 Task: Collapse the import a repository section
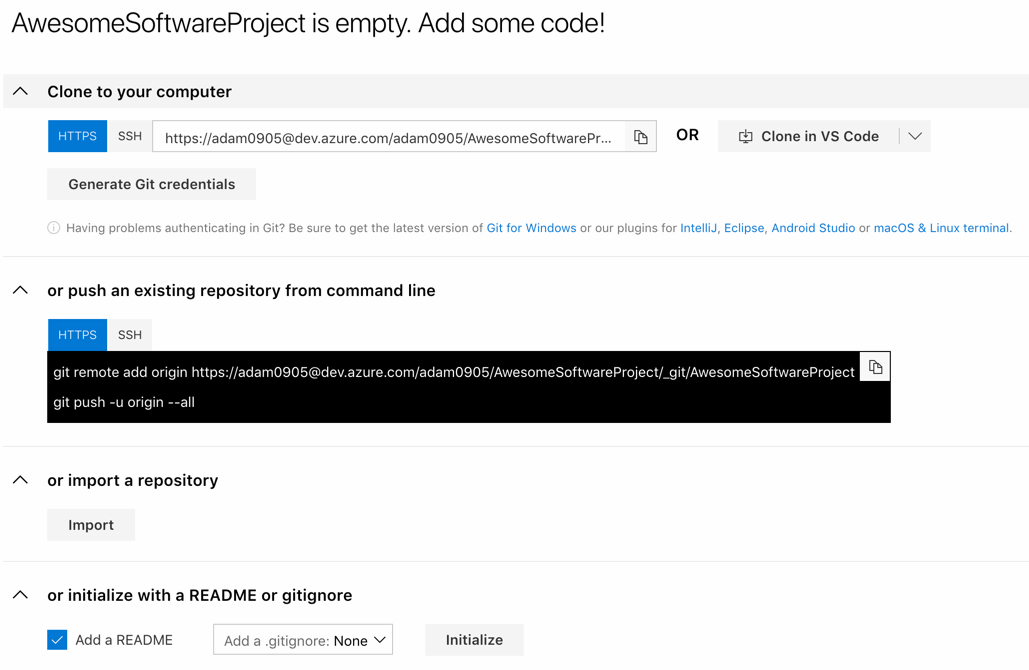click(x=20, y=480)
